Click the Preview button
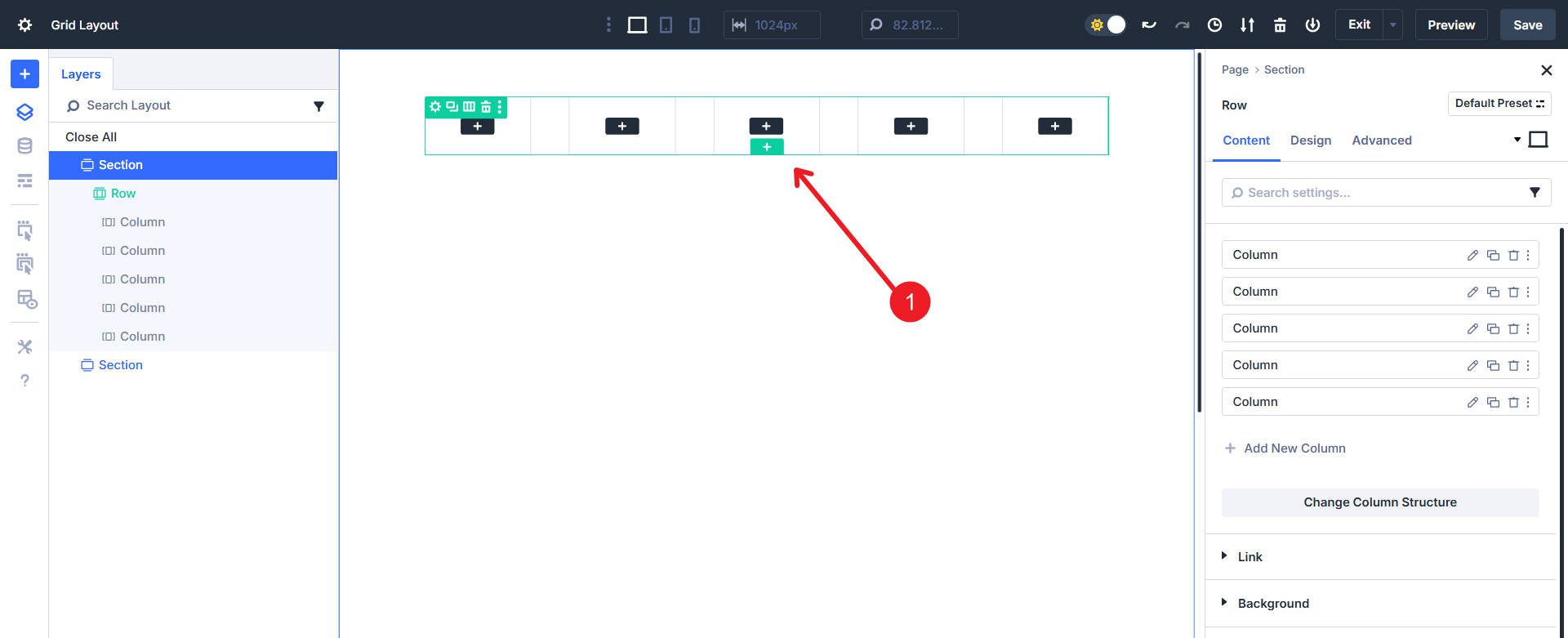The image size is (1568, 638). 1451,25
